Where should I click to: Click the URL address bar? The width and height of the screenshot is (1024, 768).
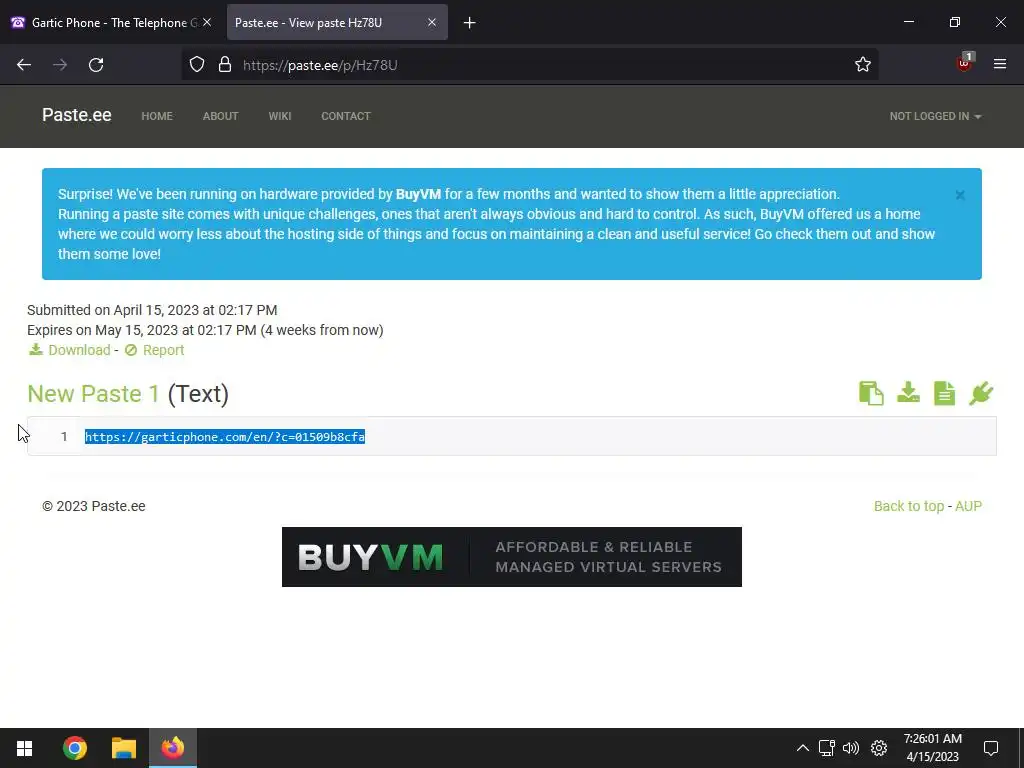pos(529,65)
